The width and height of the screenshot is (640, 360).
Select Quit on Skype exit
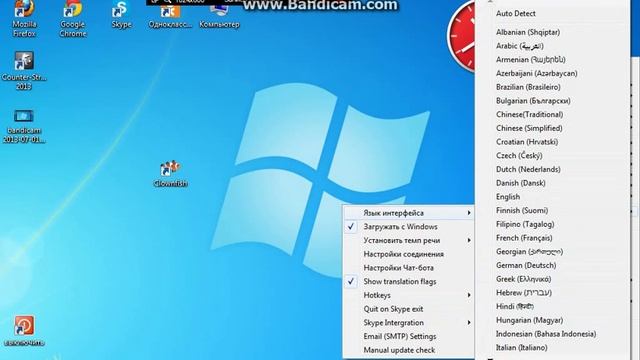coord(409,309)
